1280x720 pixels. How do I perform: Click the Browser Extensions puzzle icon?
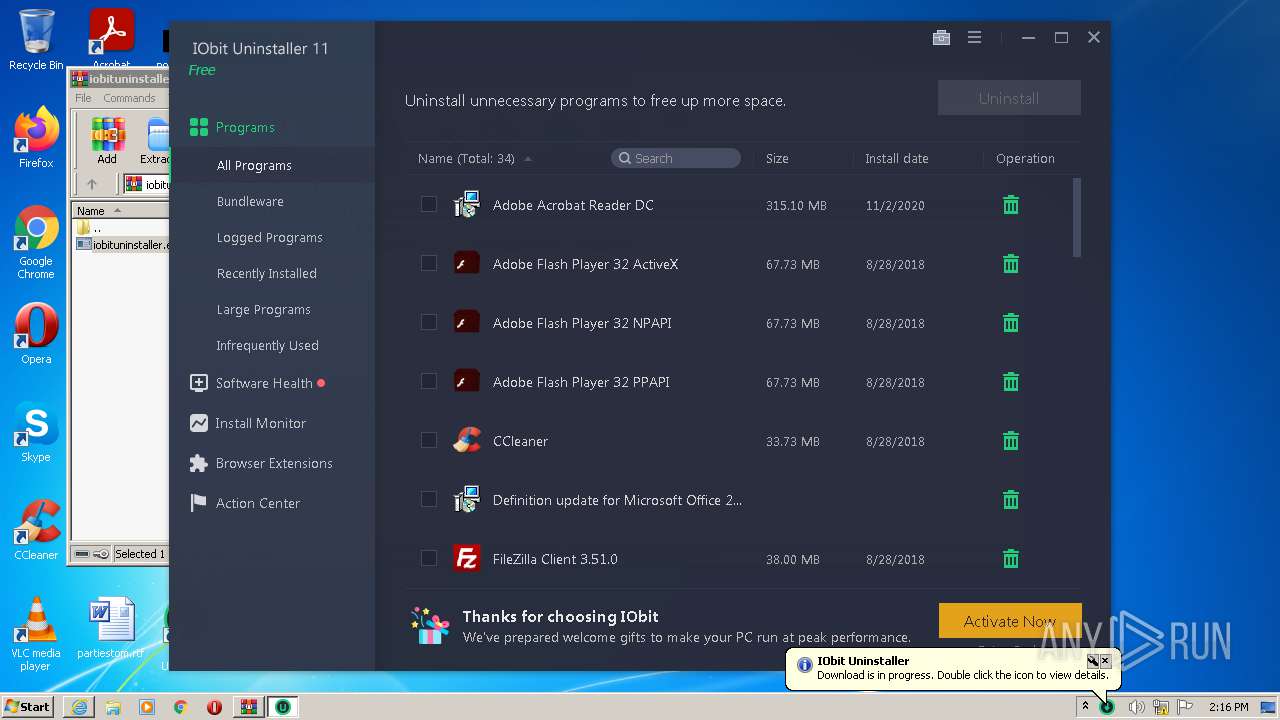[x=198, y=463]
